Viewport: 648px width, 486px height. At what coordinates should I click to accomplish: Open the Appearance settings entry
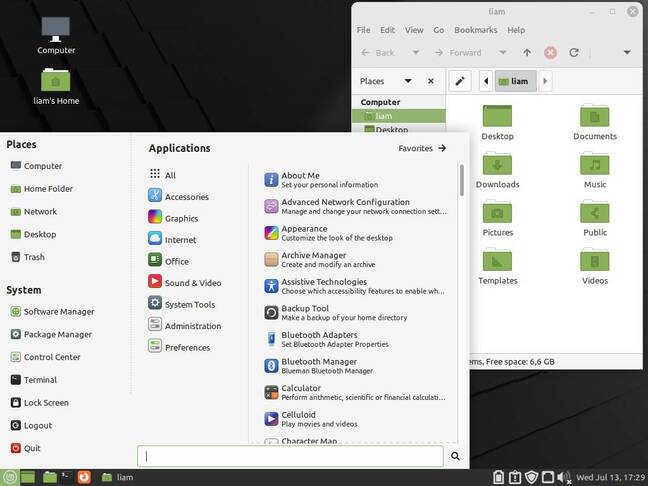tap(355, 233)
